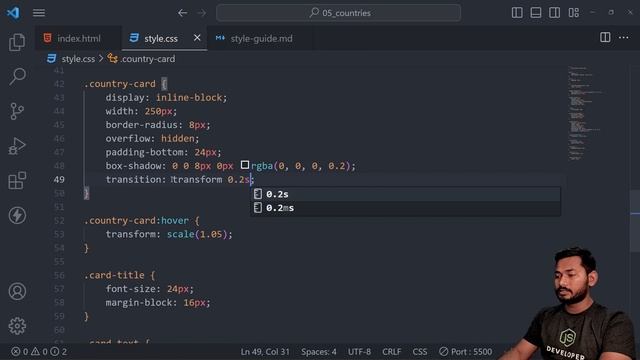Switch to the style-guide.md tab
This screenshot has height=360, width=640.
point(261,38)
